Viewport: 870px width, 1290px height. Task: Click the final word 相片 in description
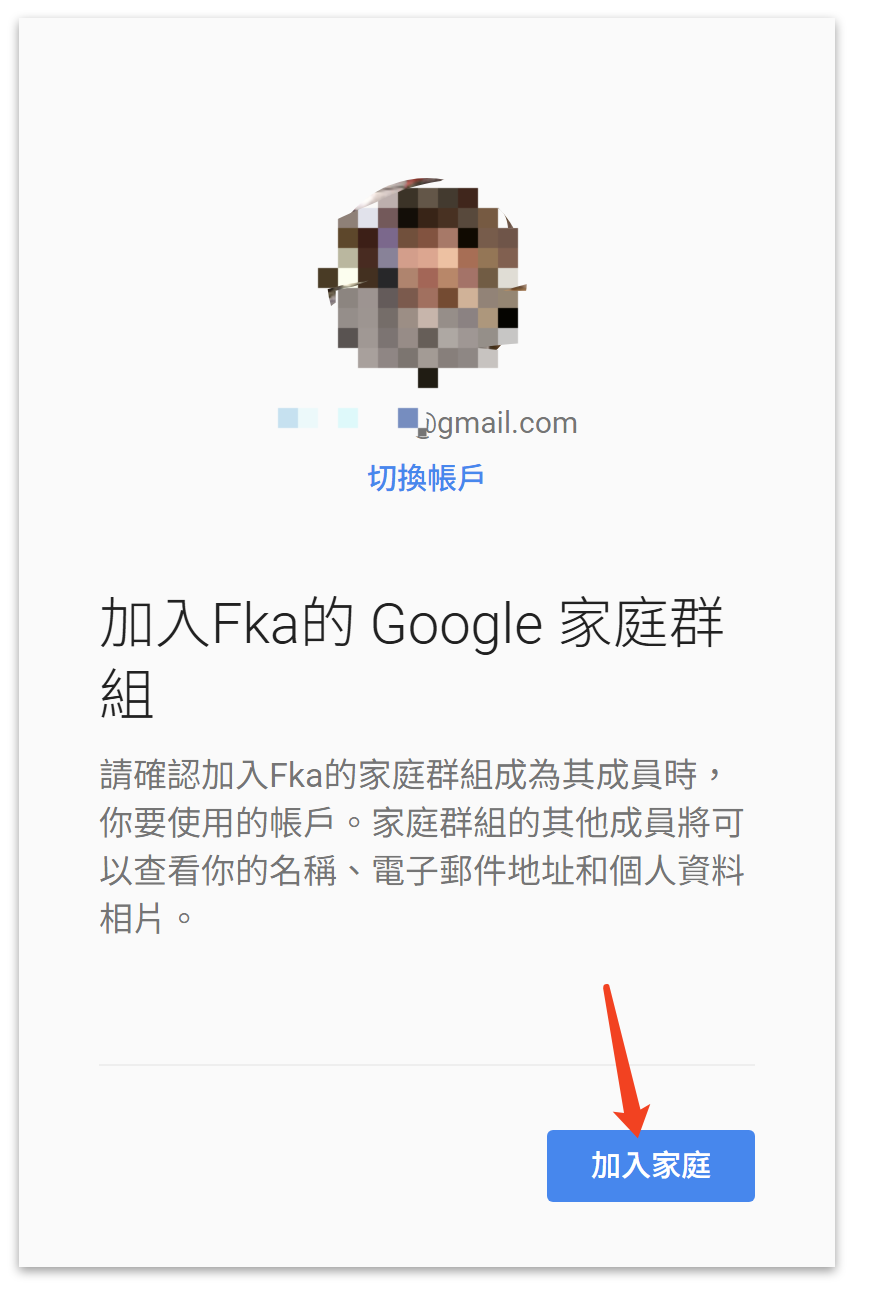pos(131,919)
